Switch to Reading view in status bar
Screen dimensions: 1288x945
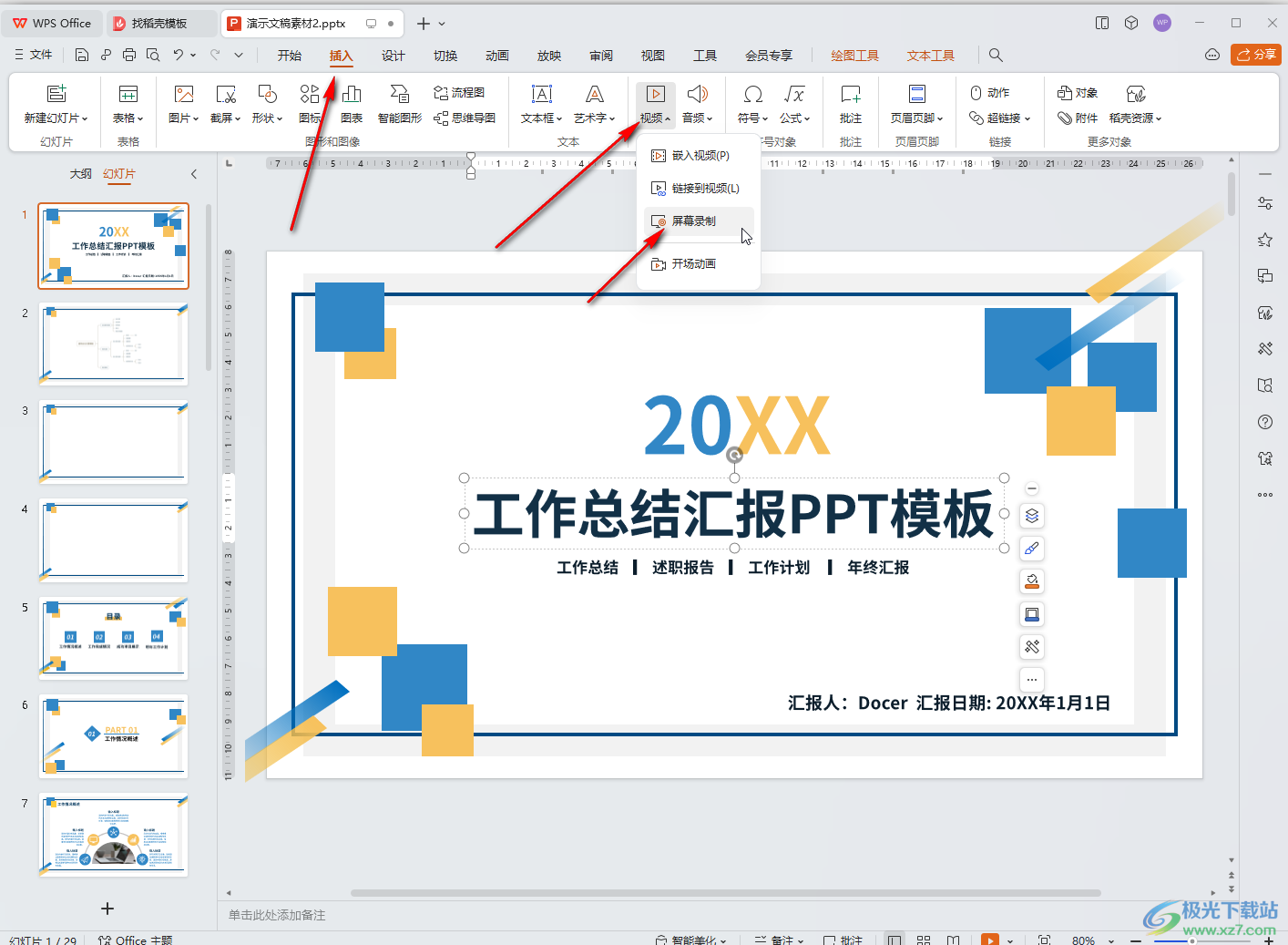[x=953, y=940]
